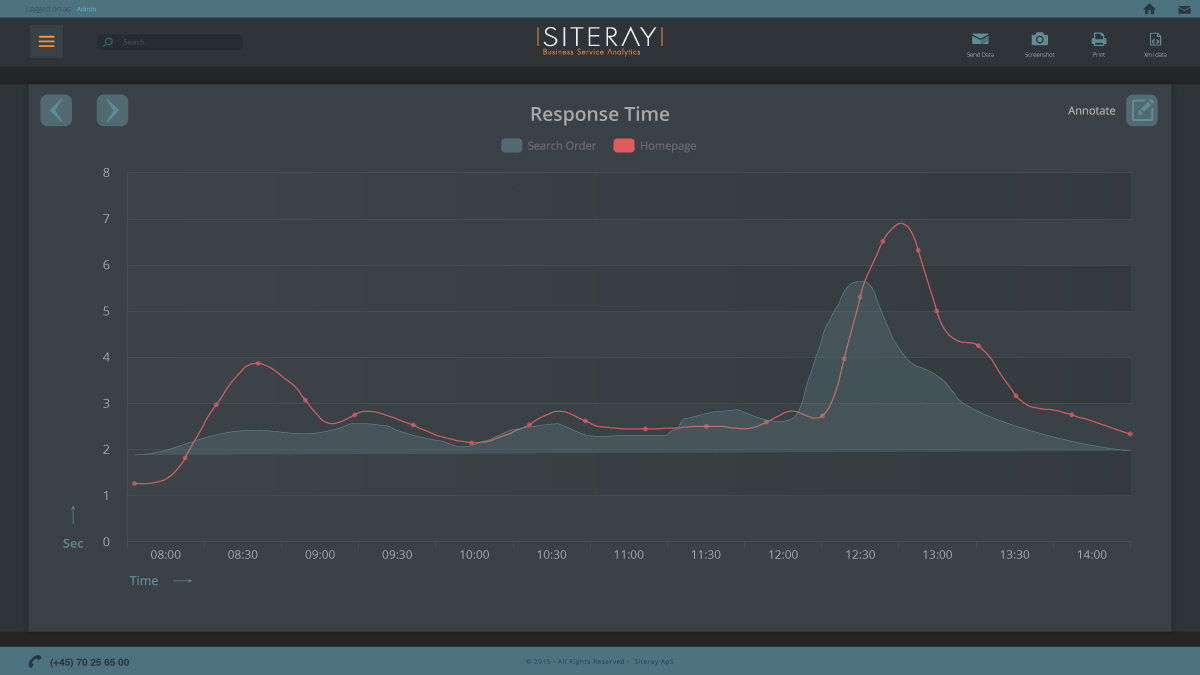Go to previous chart with left arrow

click(56, 110)
